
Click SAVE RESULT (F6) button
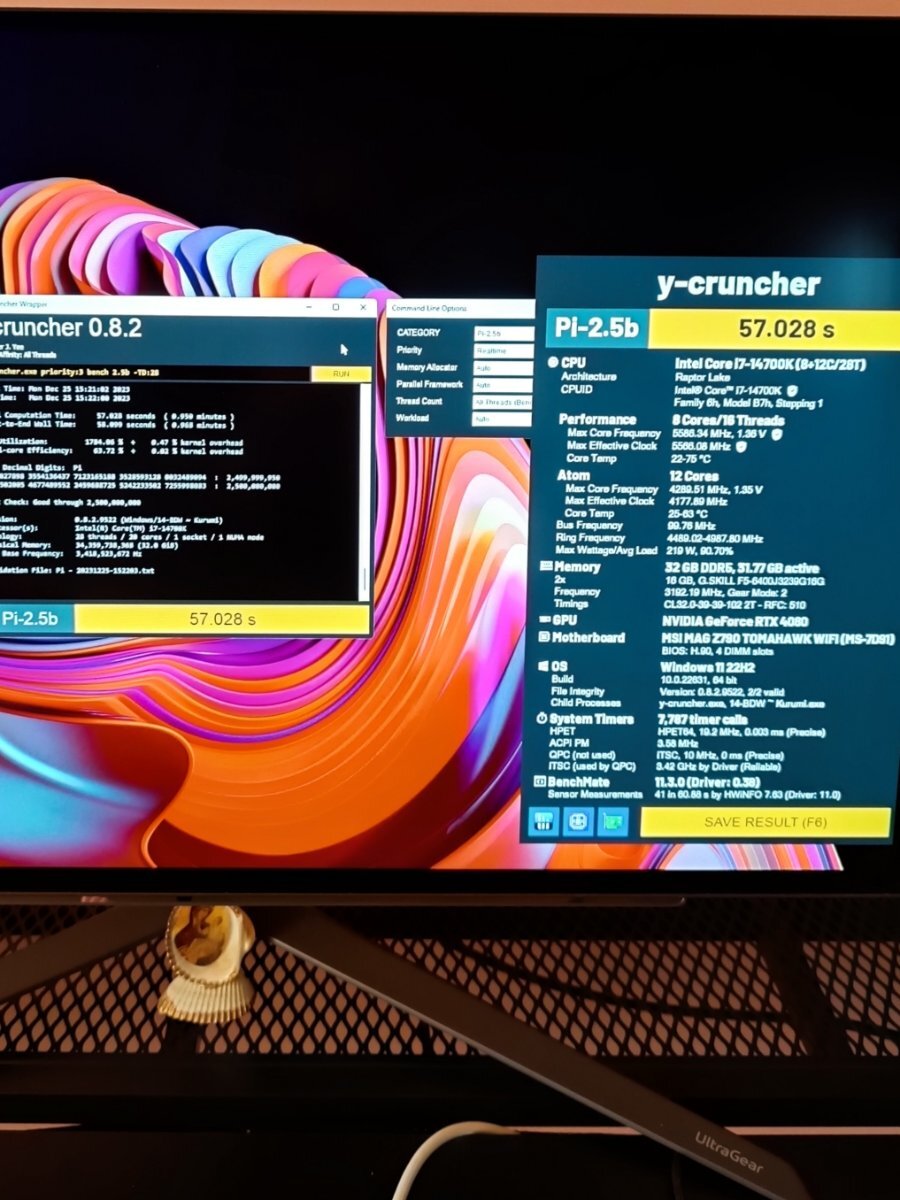pos(765,822)
